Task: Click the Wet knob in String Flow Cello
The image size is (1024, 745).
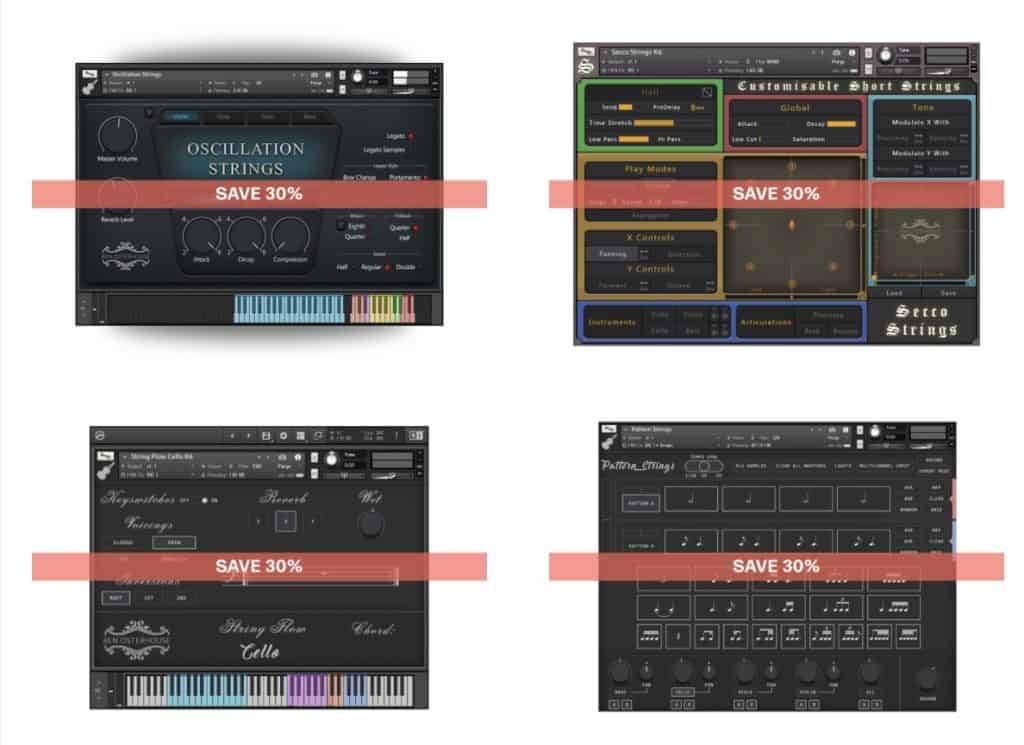Action: [x=371, y=524]
